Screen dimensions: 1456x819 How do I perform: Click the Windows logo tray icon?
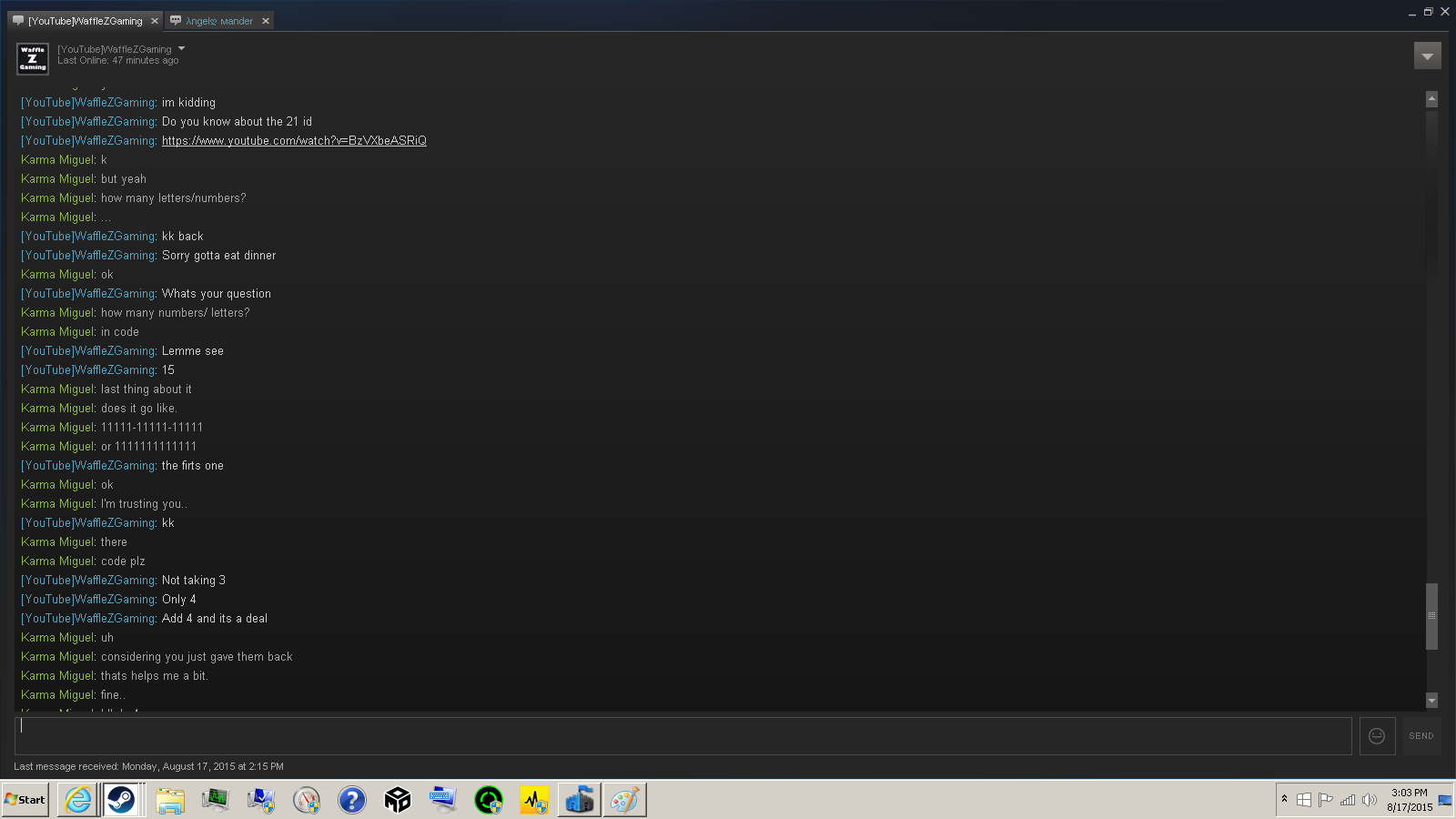pyautogui.click(x=1304, y=800)
